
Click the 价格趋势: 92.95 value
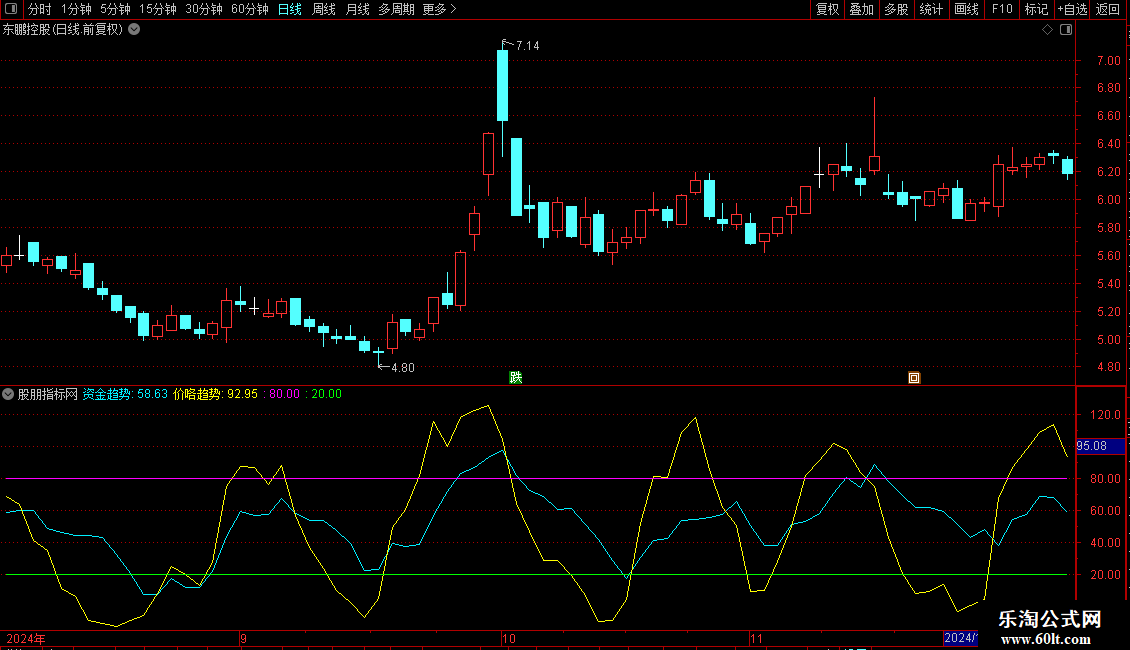tap(215, 394)
